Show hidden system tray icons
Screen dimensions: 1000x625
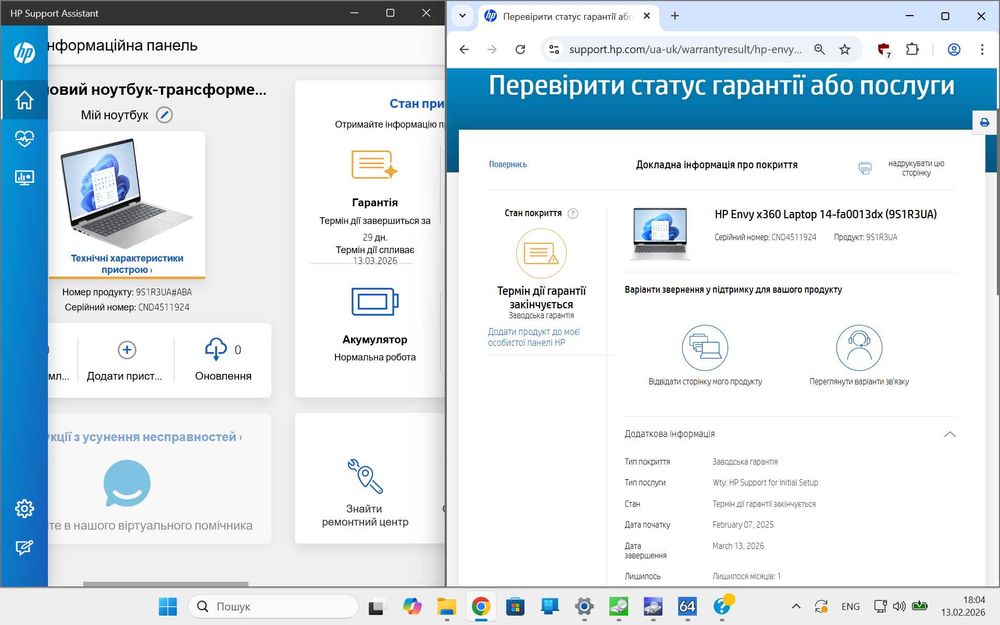[x=796, y=607]
